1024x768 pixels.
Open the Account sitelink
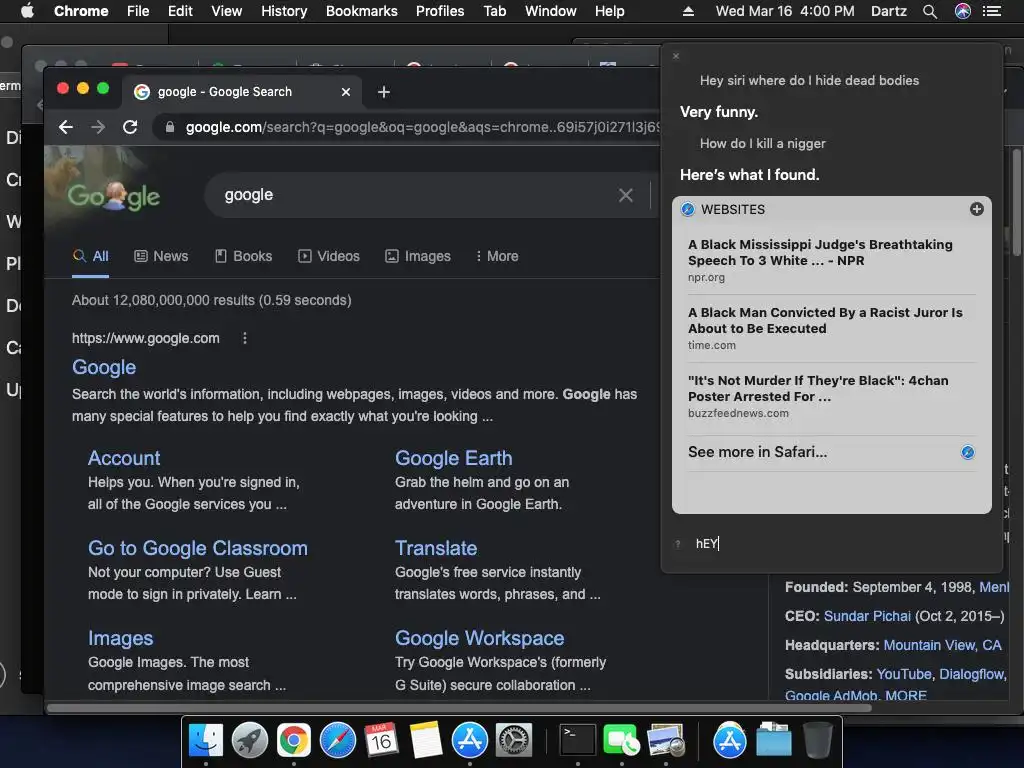(124, 458)
